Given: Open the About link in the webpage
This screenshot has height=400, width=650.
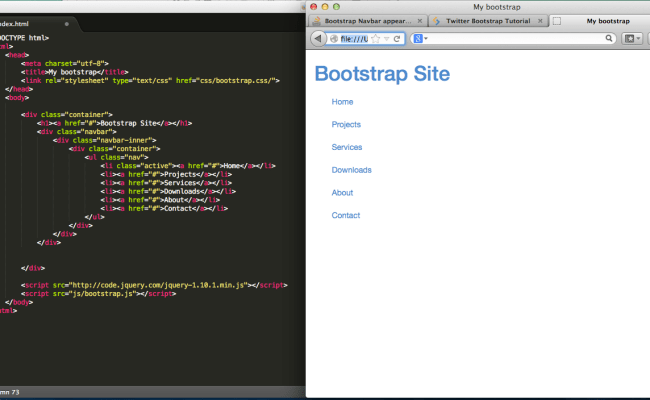Looking at the screenshot, I should tap(342, 193).
